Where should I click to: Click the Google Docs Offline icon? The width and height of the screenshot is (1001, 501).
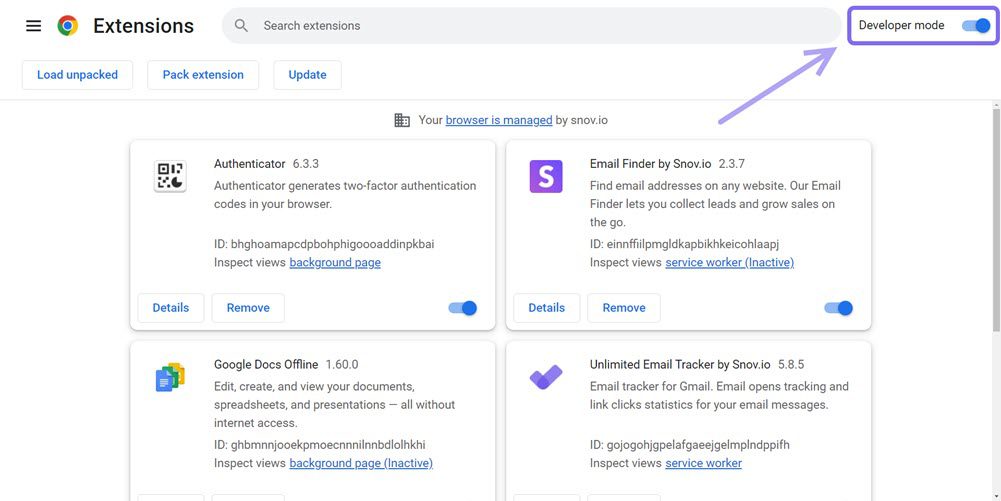pos(170,377)
